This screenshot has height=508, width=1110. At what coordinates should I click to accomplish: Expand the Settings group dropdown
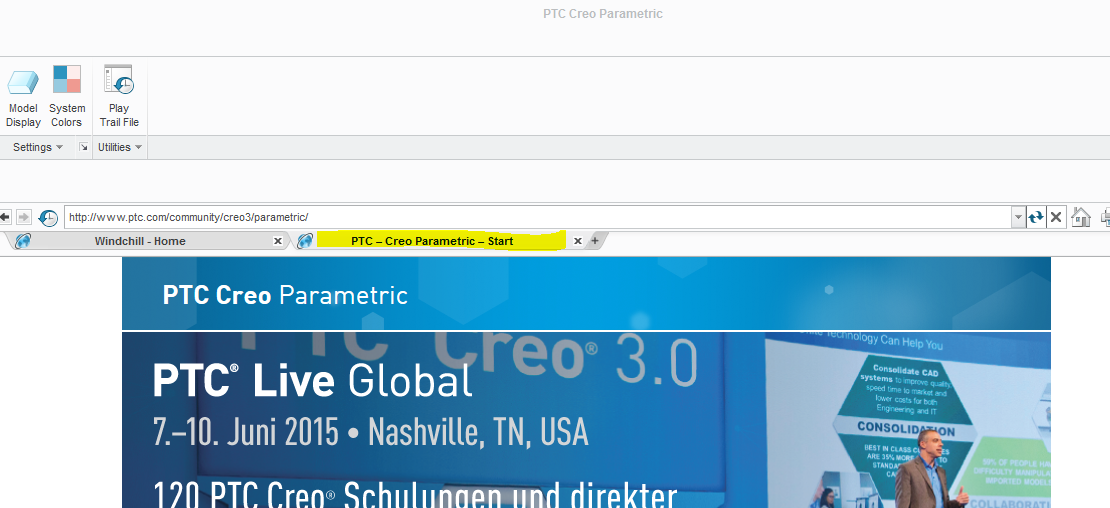click(38, 147)
